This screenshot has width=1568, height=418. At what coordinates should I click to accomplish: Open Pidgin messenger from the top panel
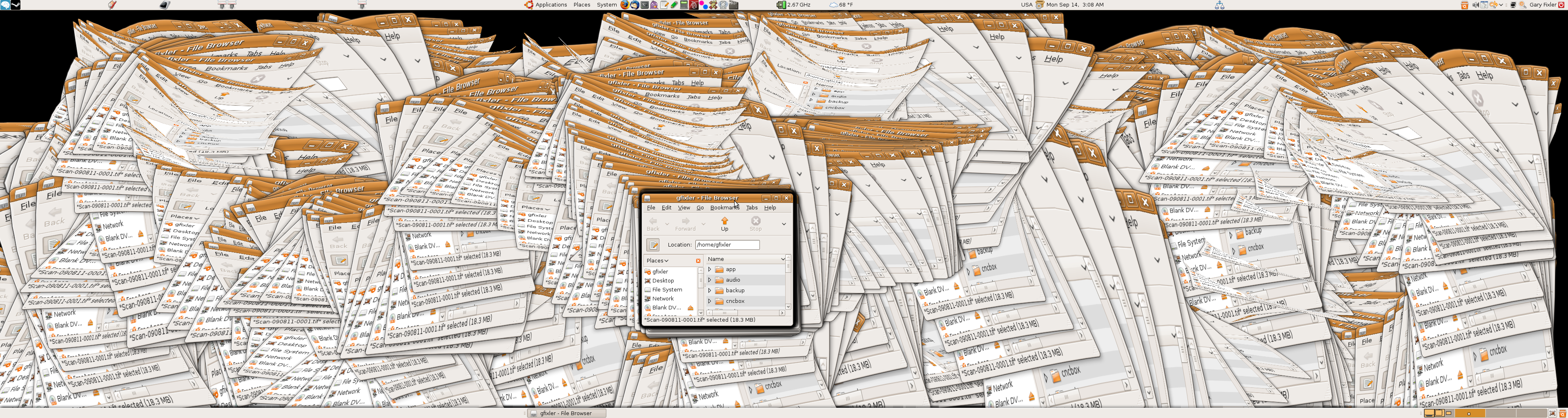(x=654, y=5)
